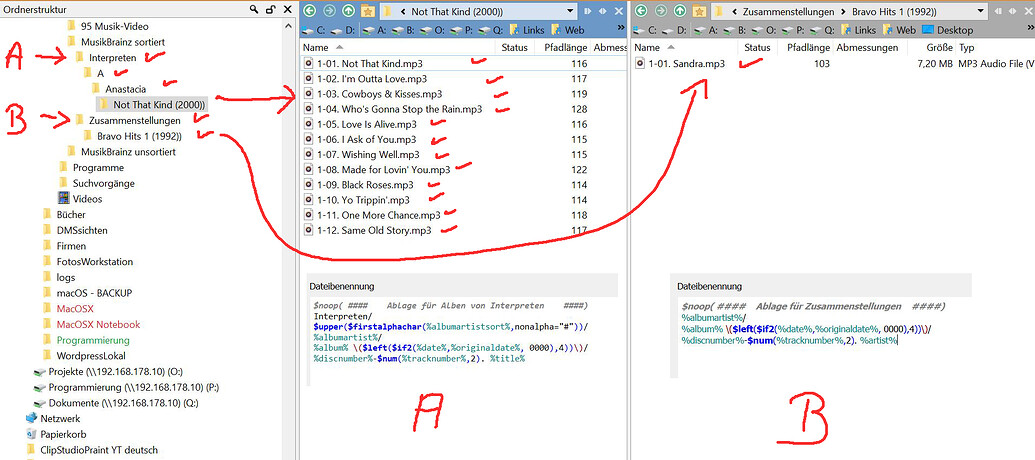Open drive D: in left pane toolbar

pos(345,30)
